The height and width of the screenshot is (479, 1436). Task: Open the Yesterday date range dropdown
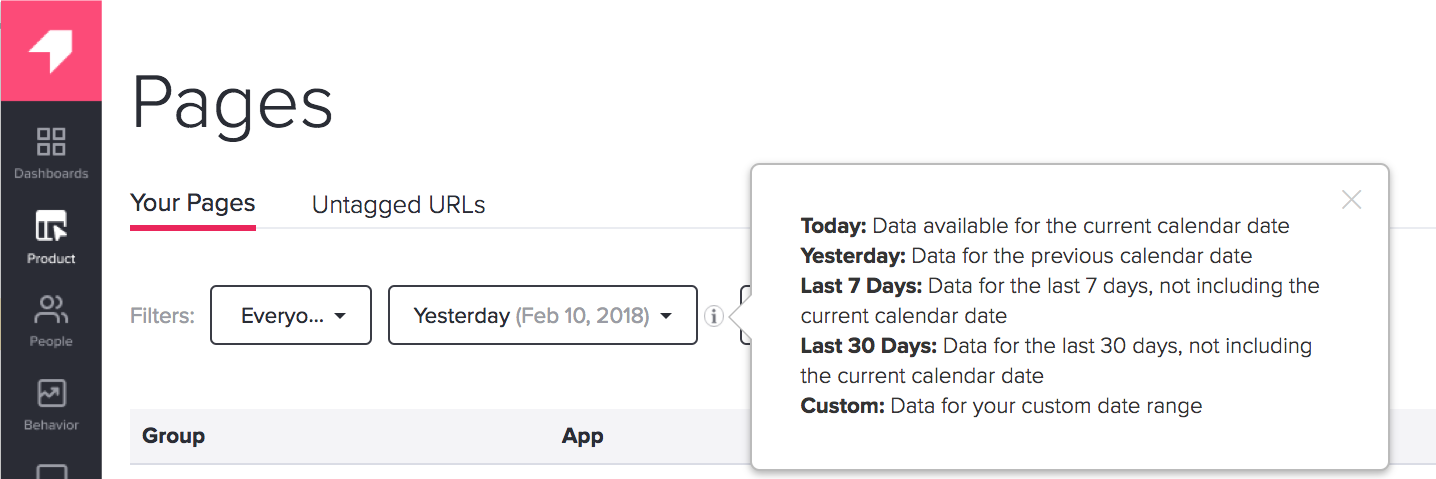(543, 315)
